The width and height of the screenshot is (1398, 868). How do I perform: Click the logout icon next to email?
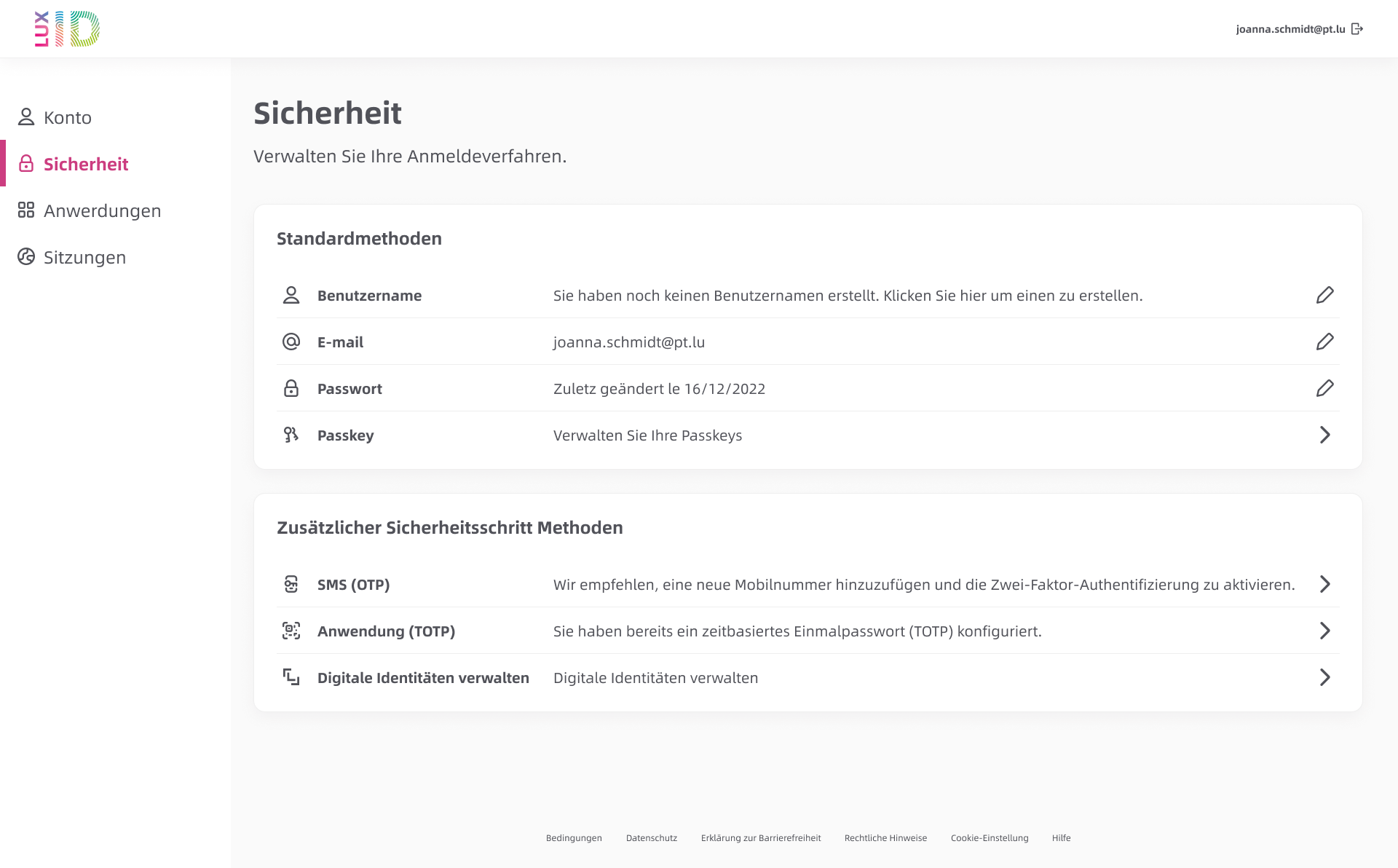(x=1357, y=29)
